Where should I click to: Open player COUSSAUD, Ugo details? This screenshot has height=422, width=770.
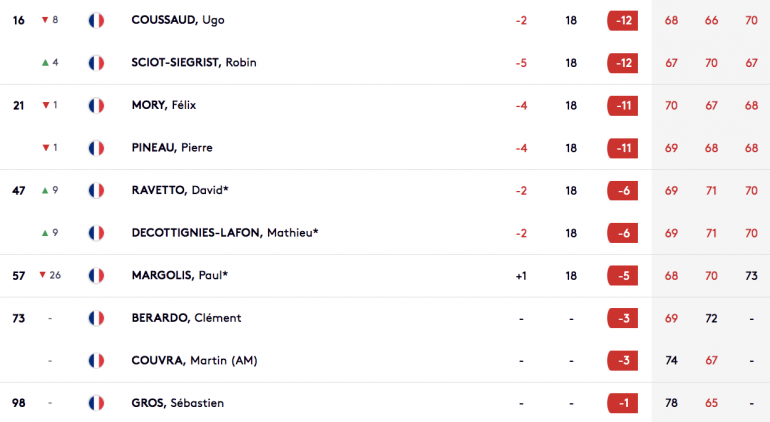point(178,20)
